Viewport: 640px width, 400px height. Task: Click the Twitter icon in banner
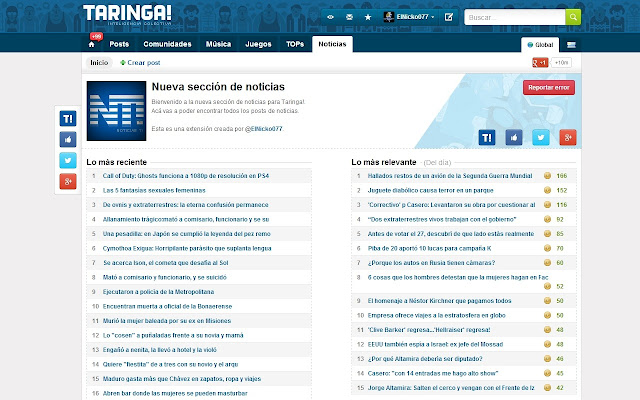pos(541,138)
